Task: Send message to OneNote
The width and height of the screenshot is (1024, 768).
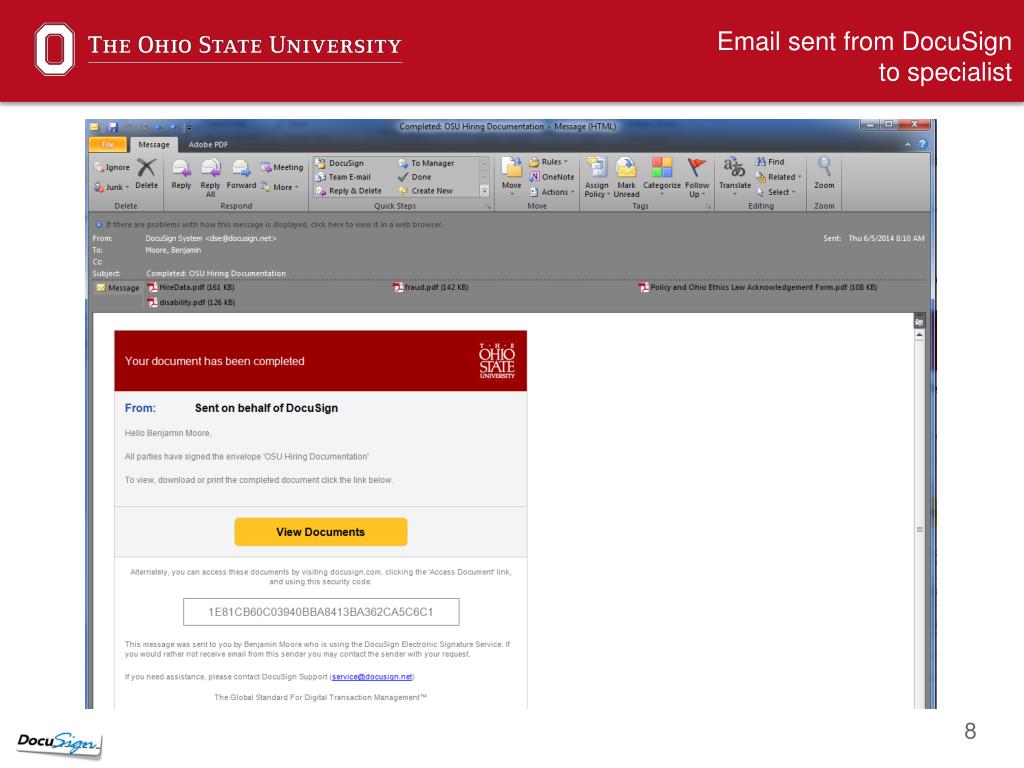Action: click(x=552, y=177)
